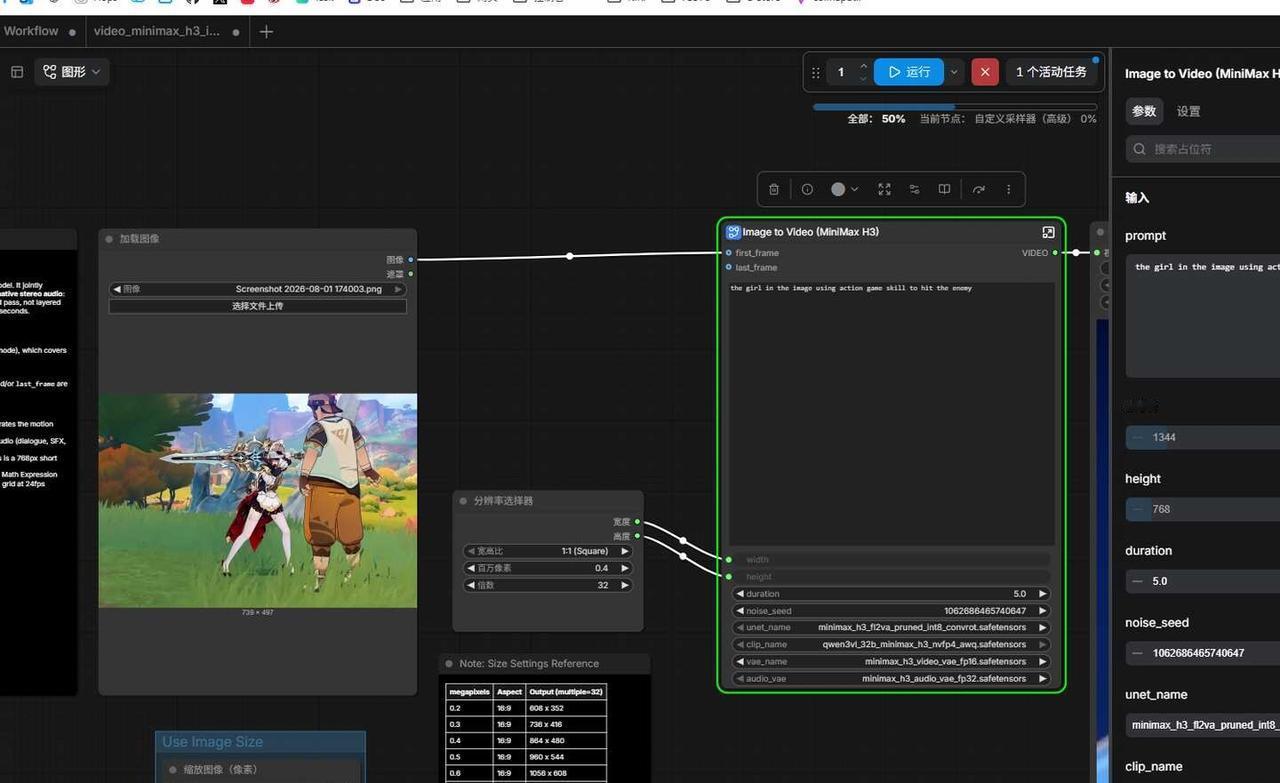Toggle the sidebar panel layout icon
1280x783 pixels.
[x=17, y=72]
